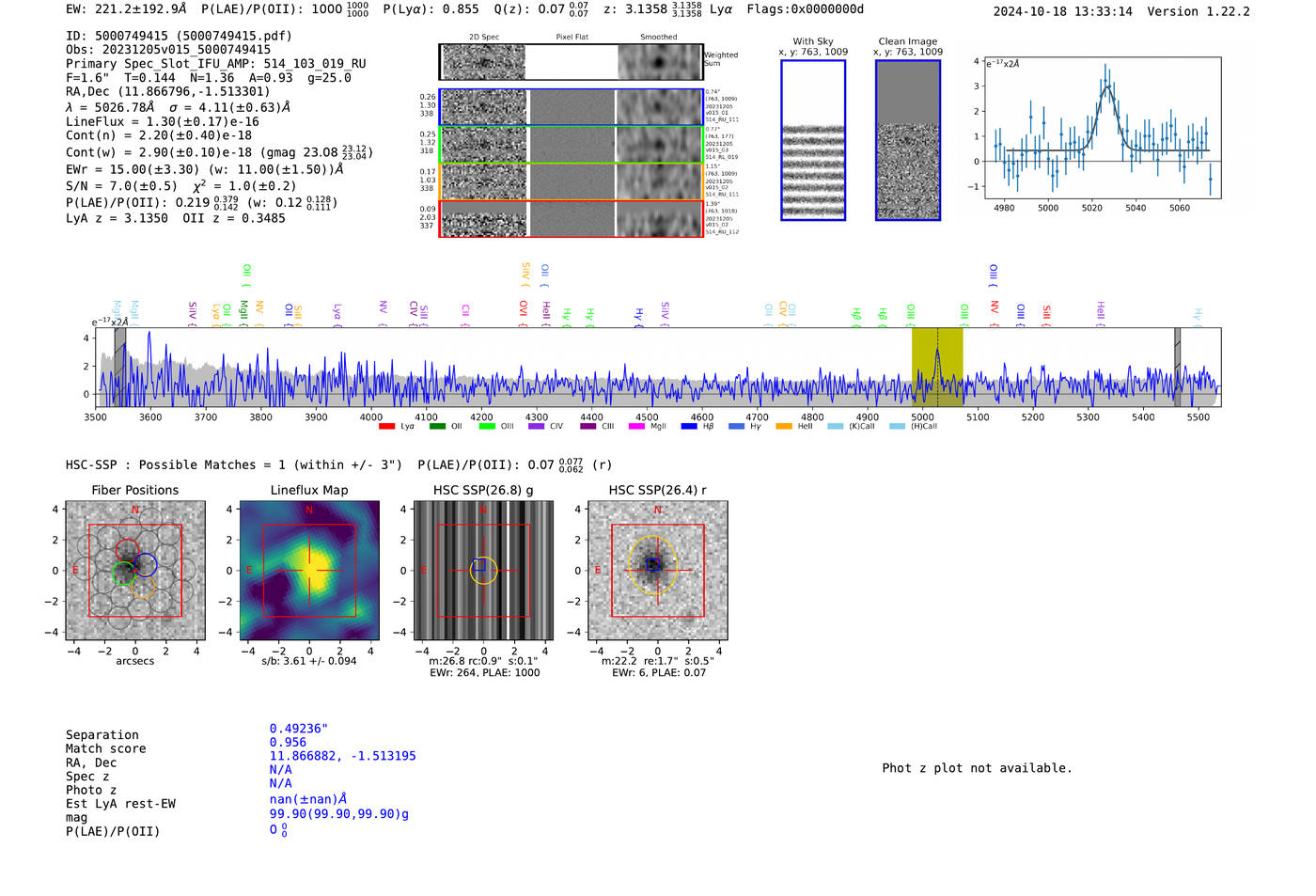Click the yellow highlighted band in the spectrum

(937, 368)
